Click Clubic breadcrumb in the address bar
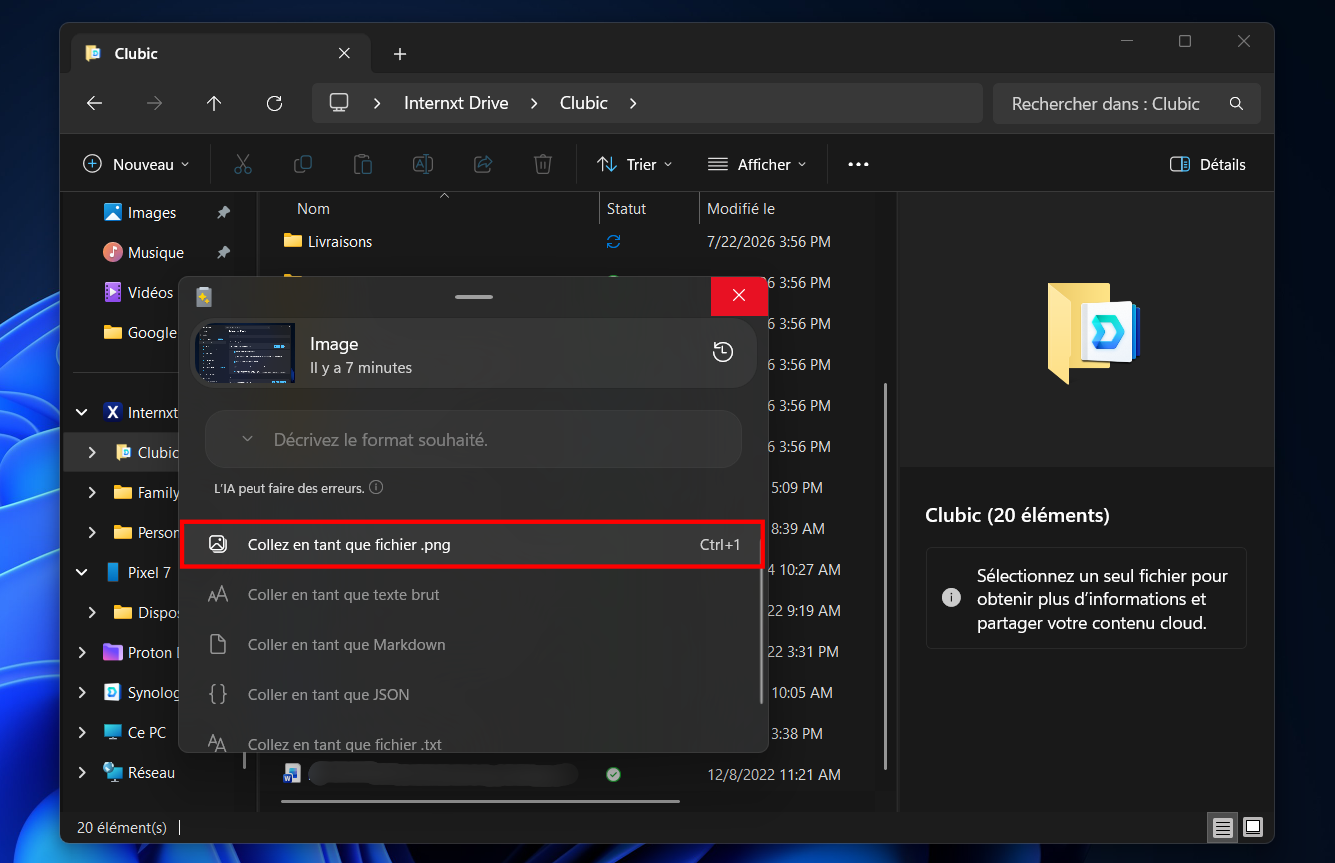The image size is (1335, 863). (x=584, y=103)
